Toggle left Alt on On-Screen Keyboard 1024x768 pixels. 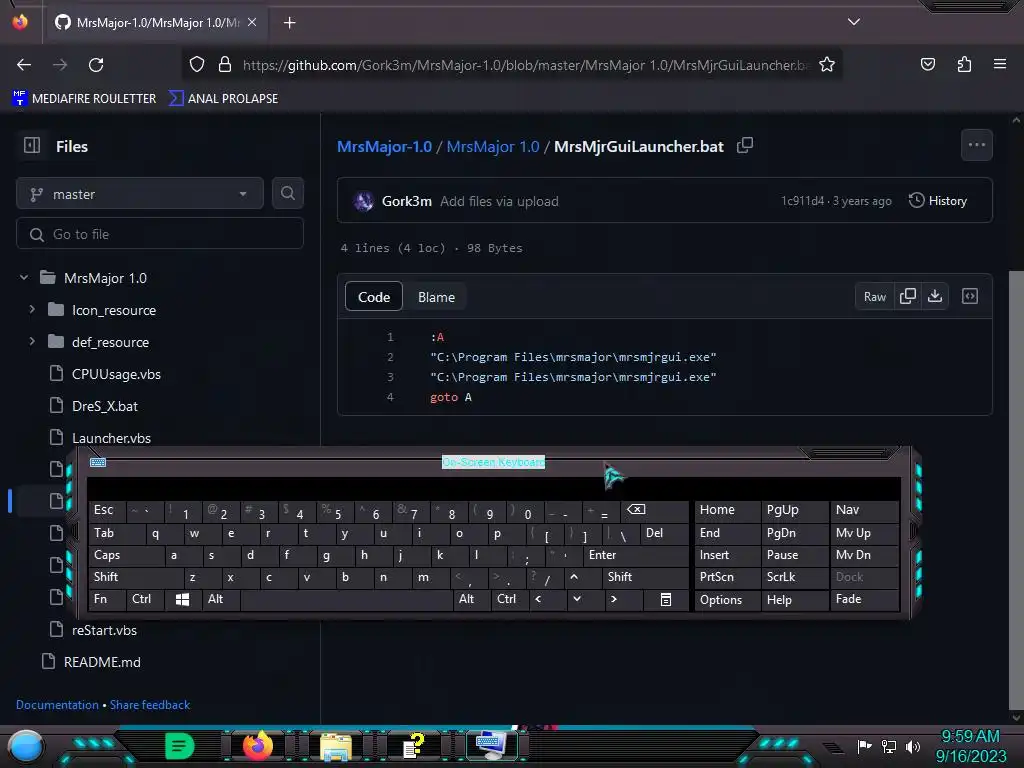(221, 599)
